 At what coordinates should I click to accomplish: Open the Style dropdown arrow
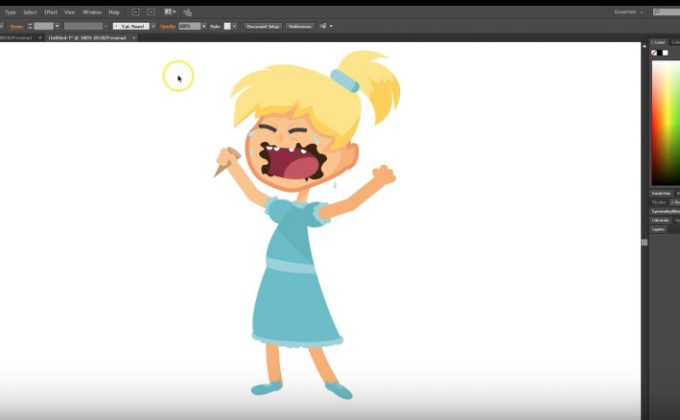click(x=234, y=26)
